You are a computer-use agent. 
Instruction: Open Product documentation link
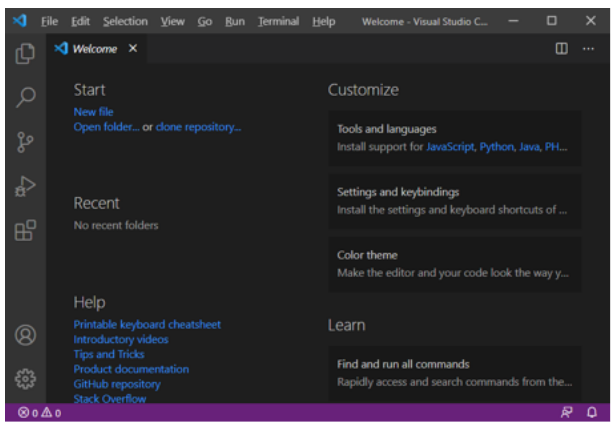[x=131, y=369]
